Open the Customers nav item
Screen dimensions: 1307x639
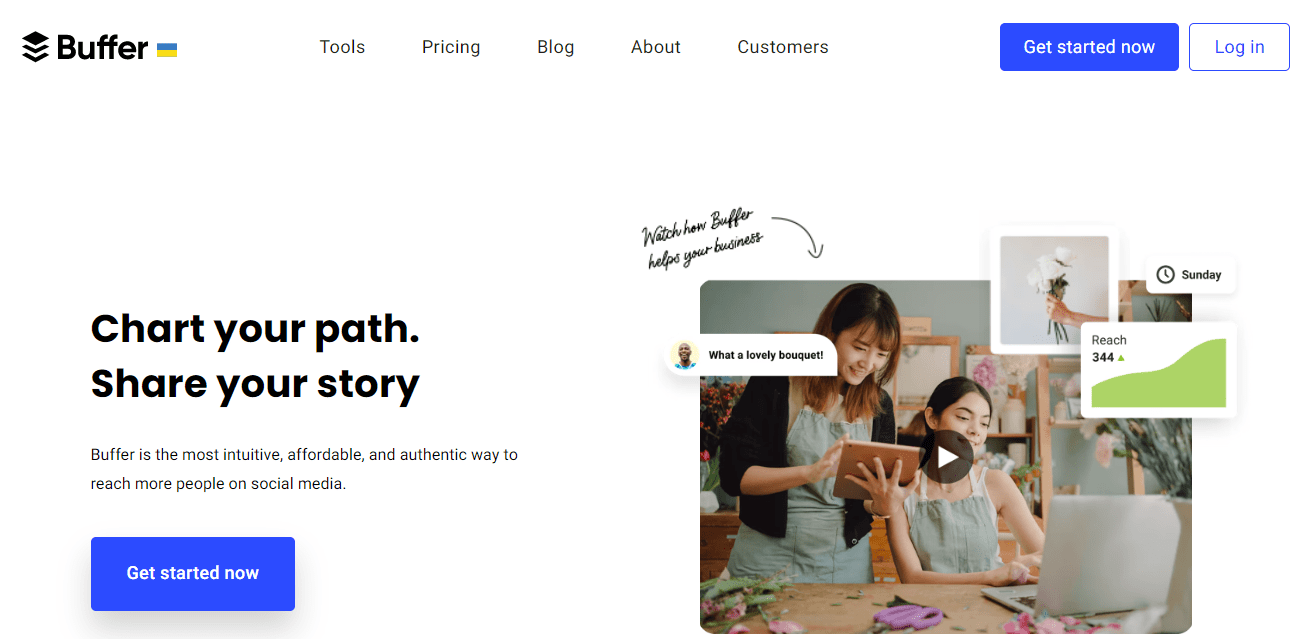[x=783, y=47]
